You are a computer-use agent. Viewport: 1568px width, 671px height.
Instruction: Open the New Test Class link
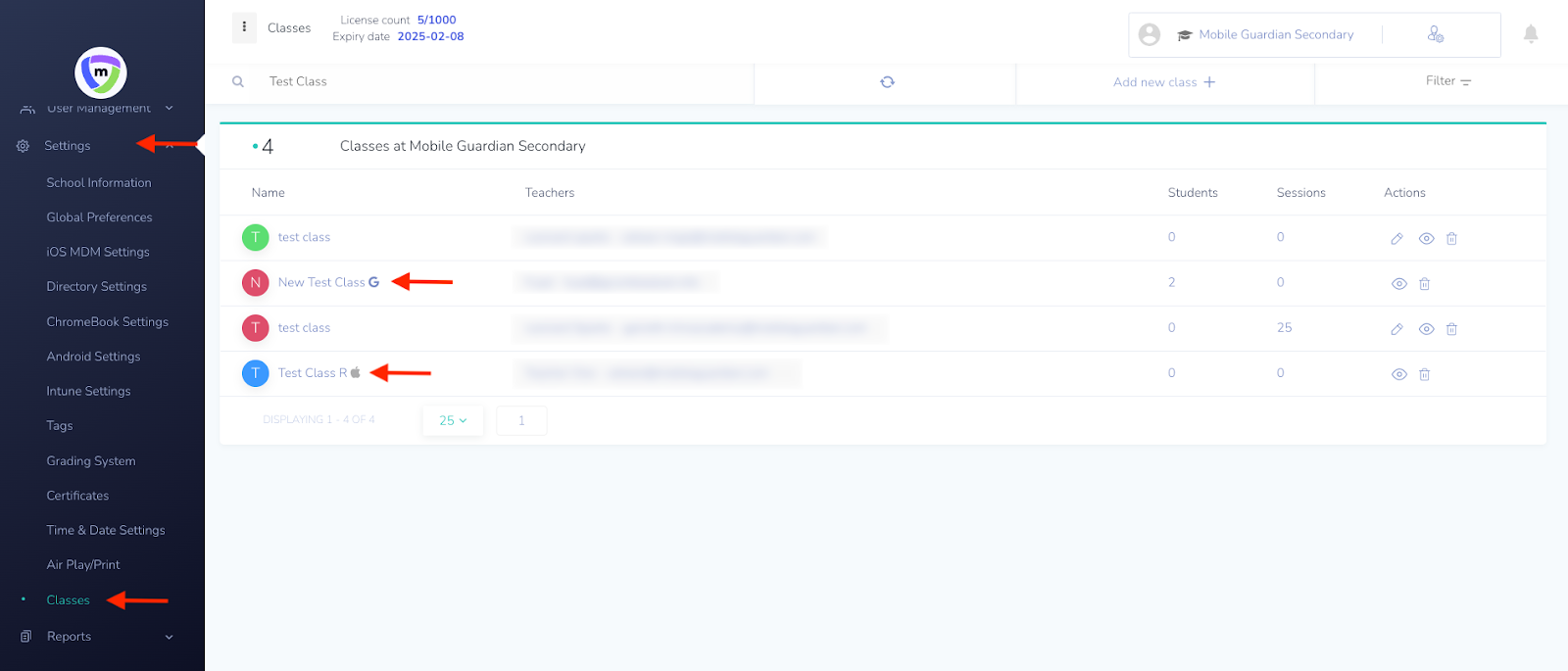[321, 282]
